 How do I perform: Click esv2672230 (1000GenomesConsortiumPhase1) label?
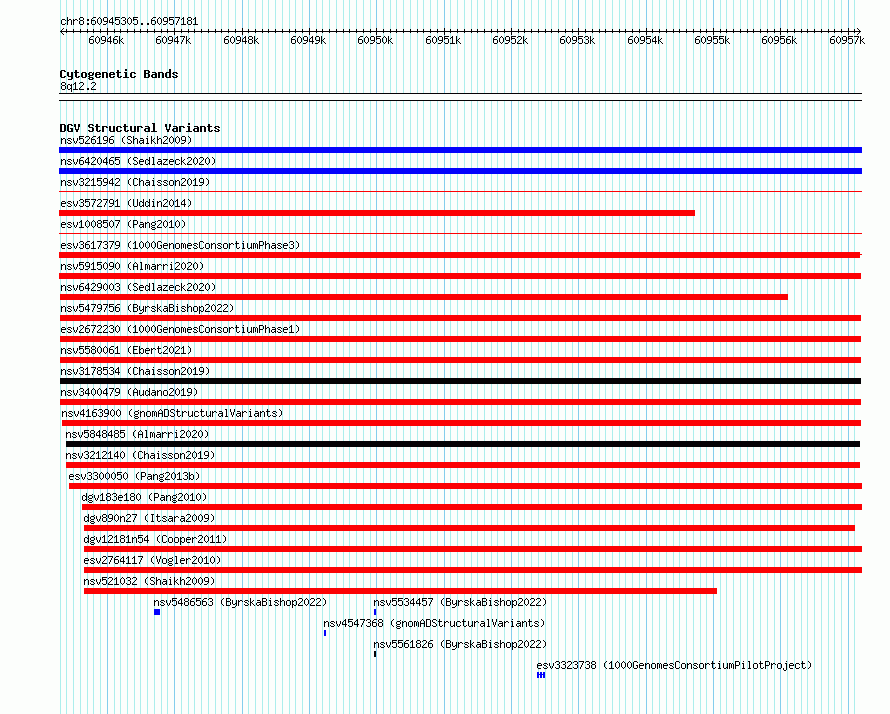click(x=180, y=329)
